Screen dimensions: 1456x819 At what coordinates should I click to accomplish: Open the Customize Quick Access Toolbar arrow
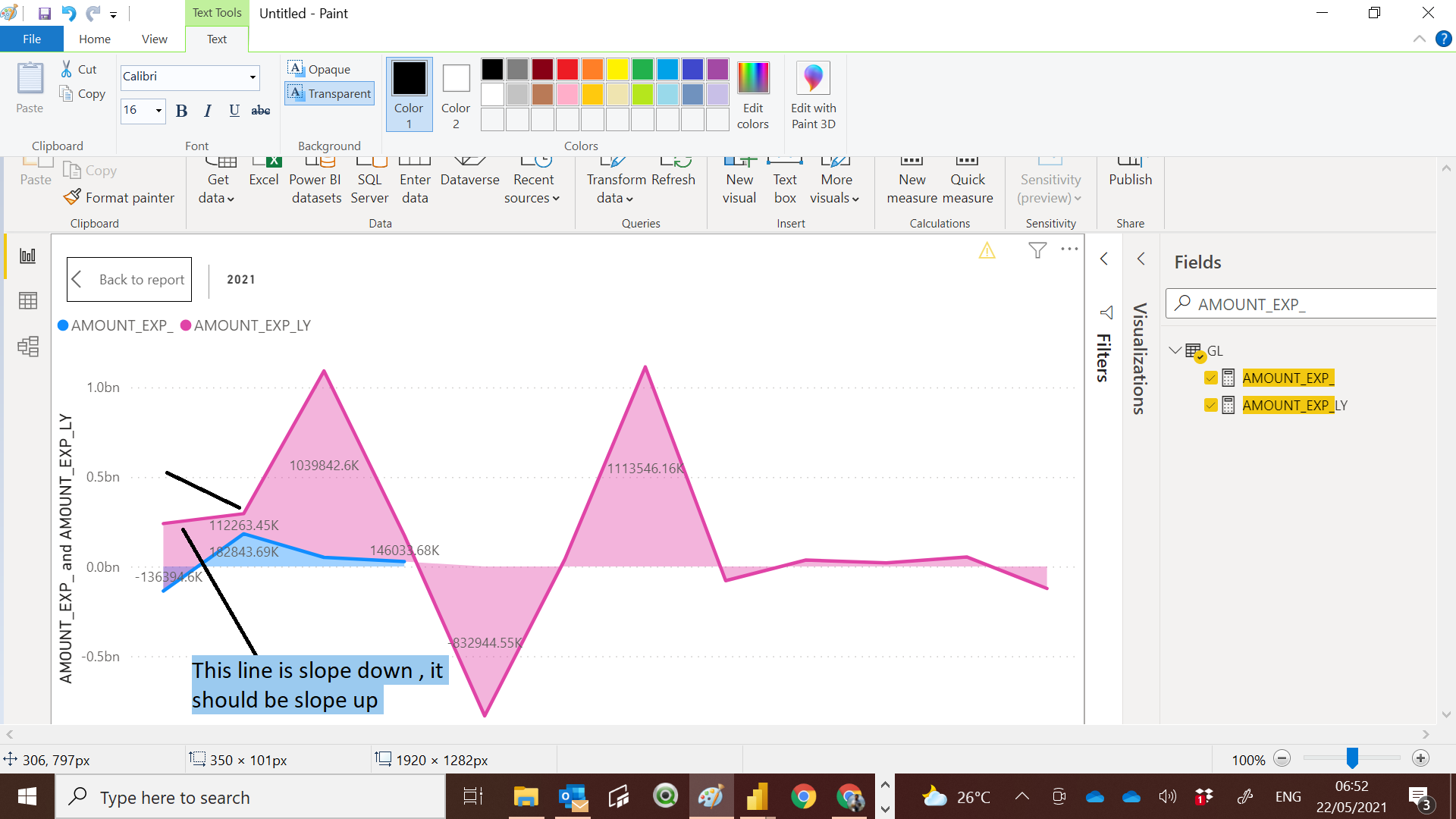point(114,14)
